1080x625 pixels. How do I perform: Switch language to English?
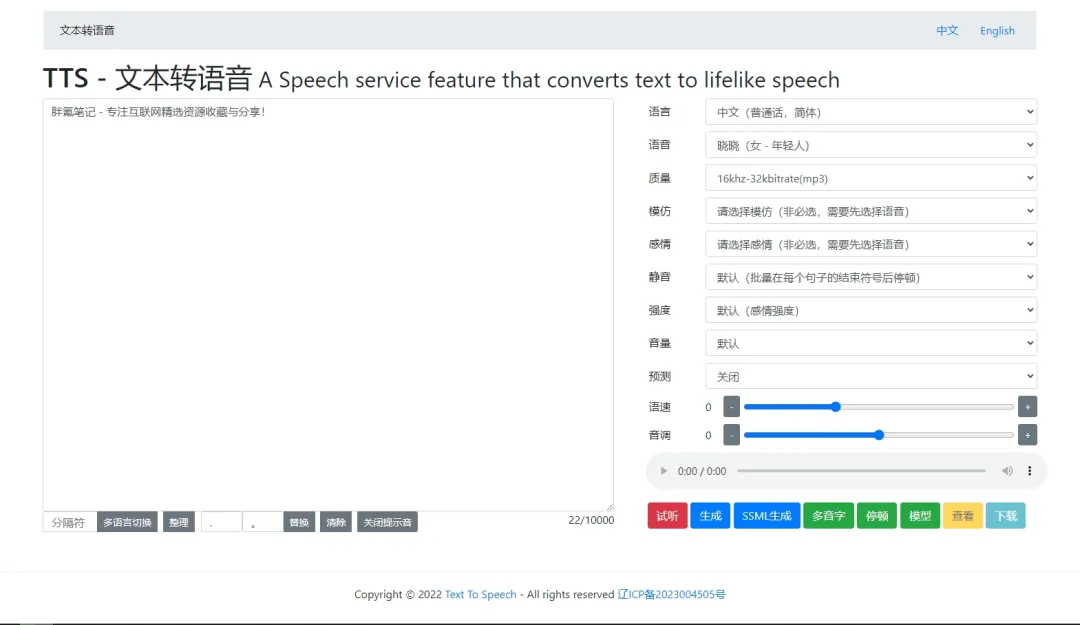[x=997, y=30]
